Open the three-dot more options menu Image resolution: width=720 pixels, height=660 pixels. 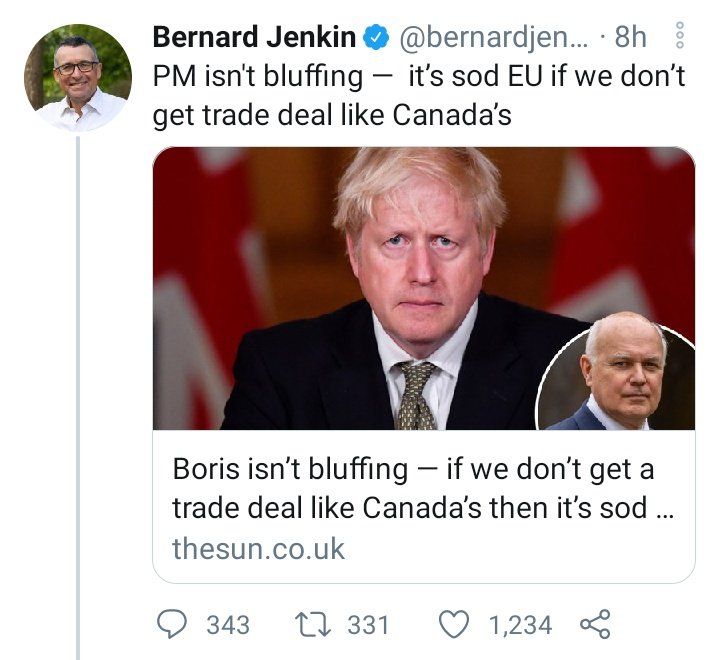(x=681, y=35)
